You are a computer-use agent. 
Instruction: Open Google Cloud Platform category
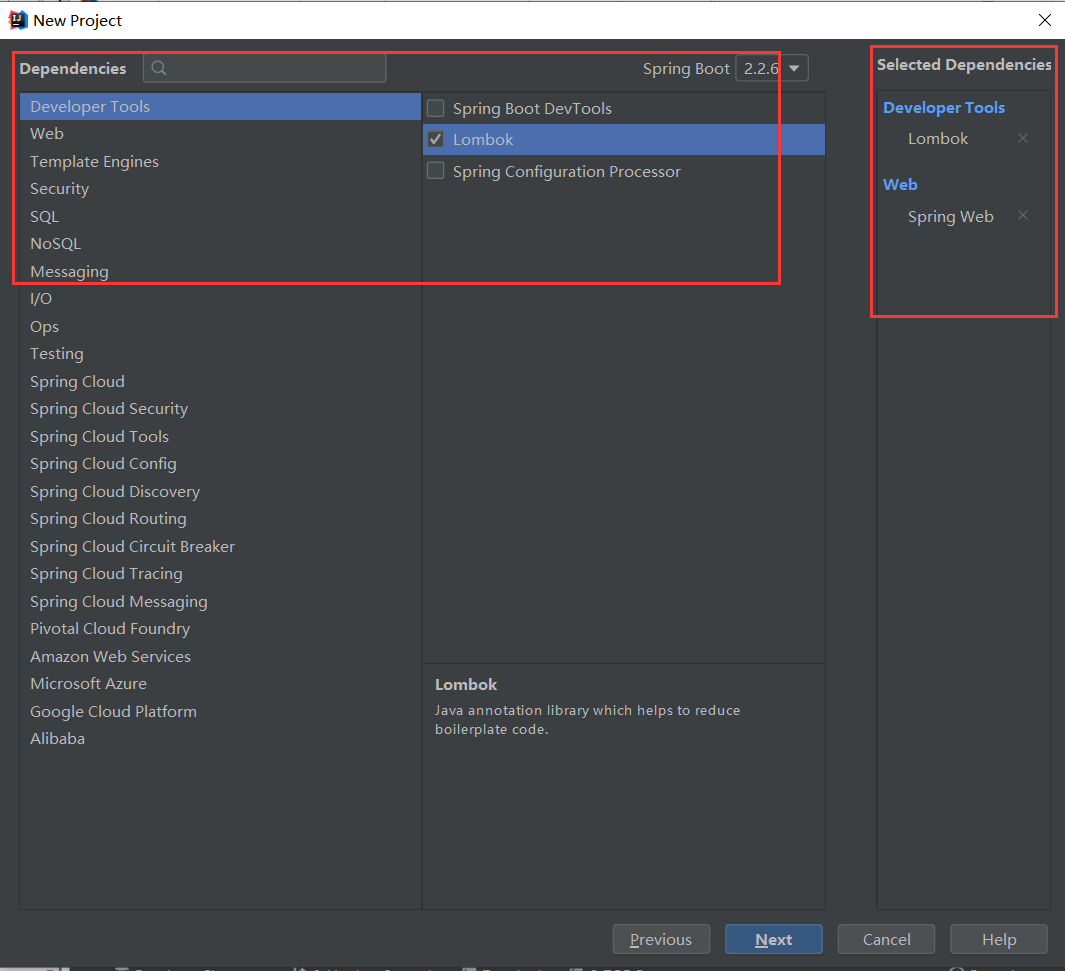220,712
